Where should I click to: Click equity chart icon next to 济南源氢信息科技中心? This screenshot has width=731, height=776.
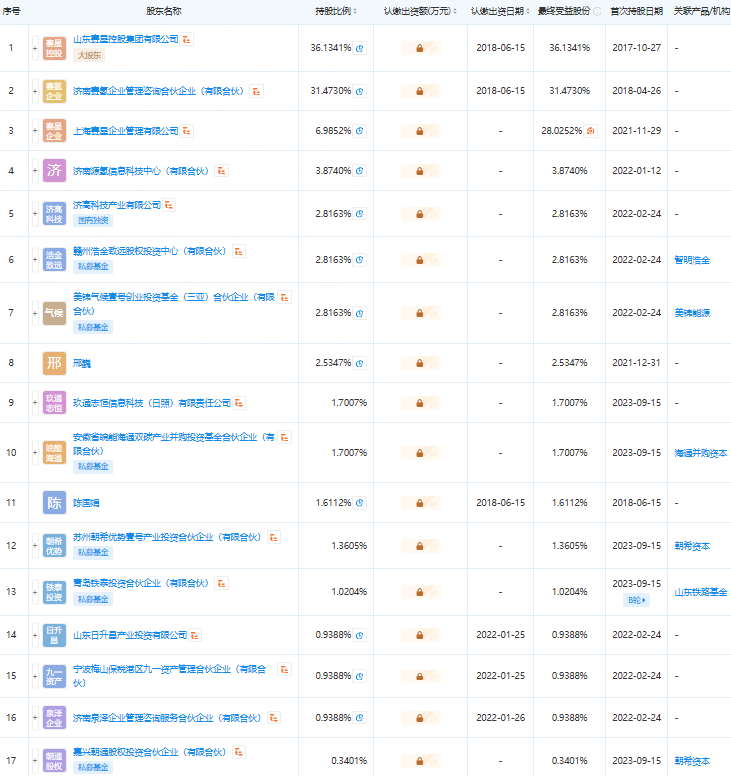coord(222,171)
